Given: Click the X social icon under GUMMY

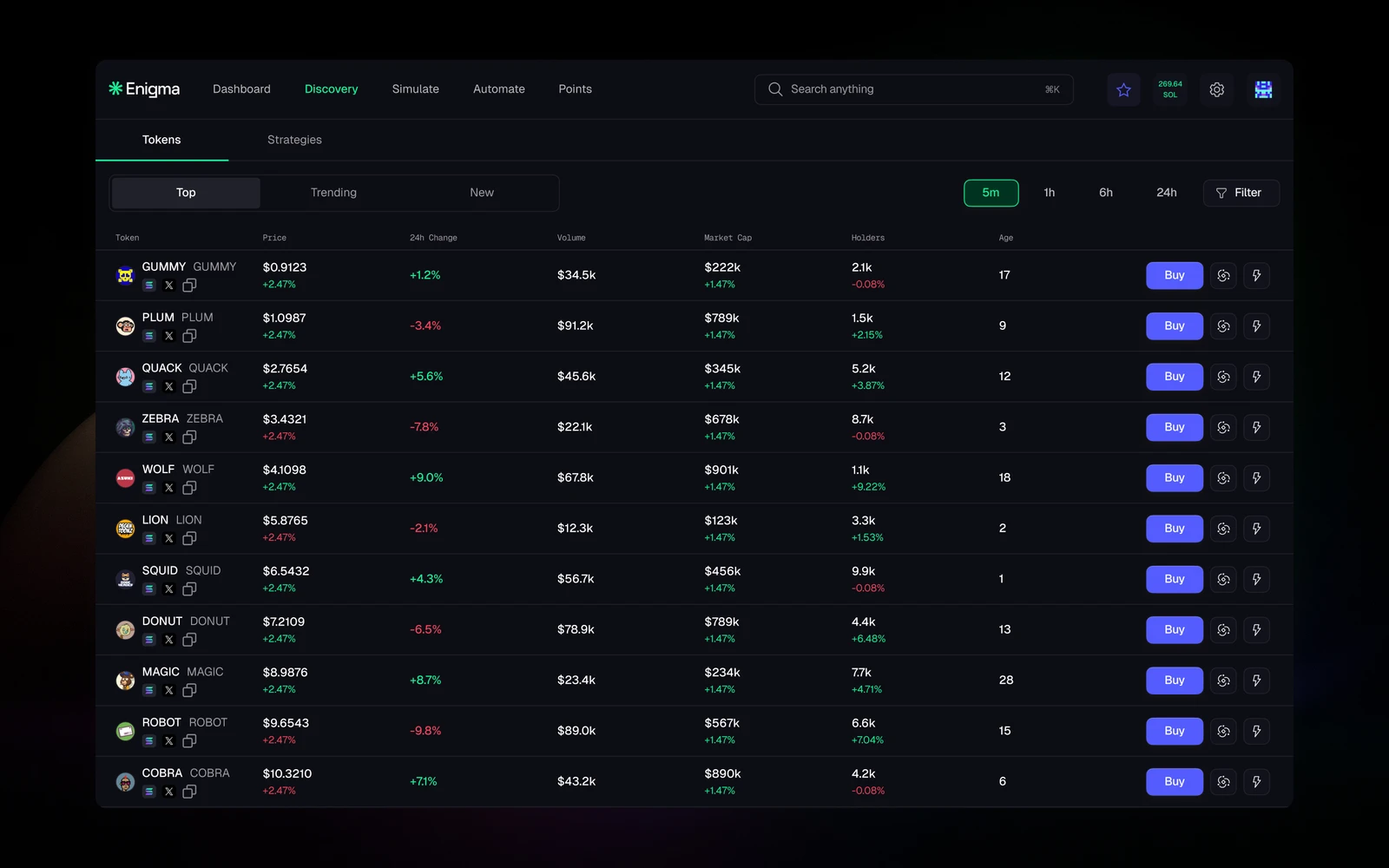Looking at the screenshot, I should 169,286.
